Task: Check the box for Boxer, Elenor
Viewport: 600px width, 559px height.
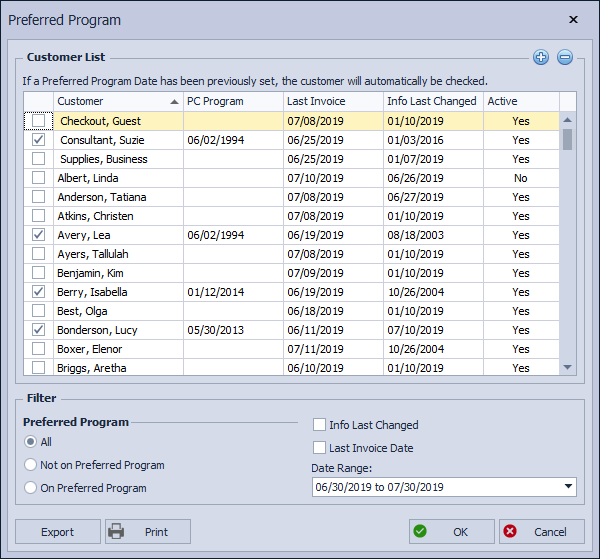Action: point(38,349)
